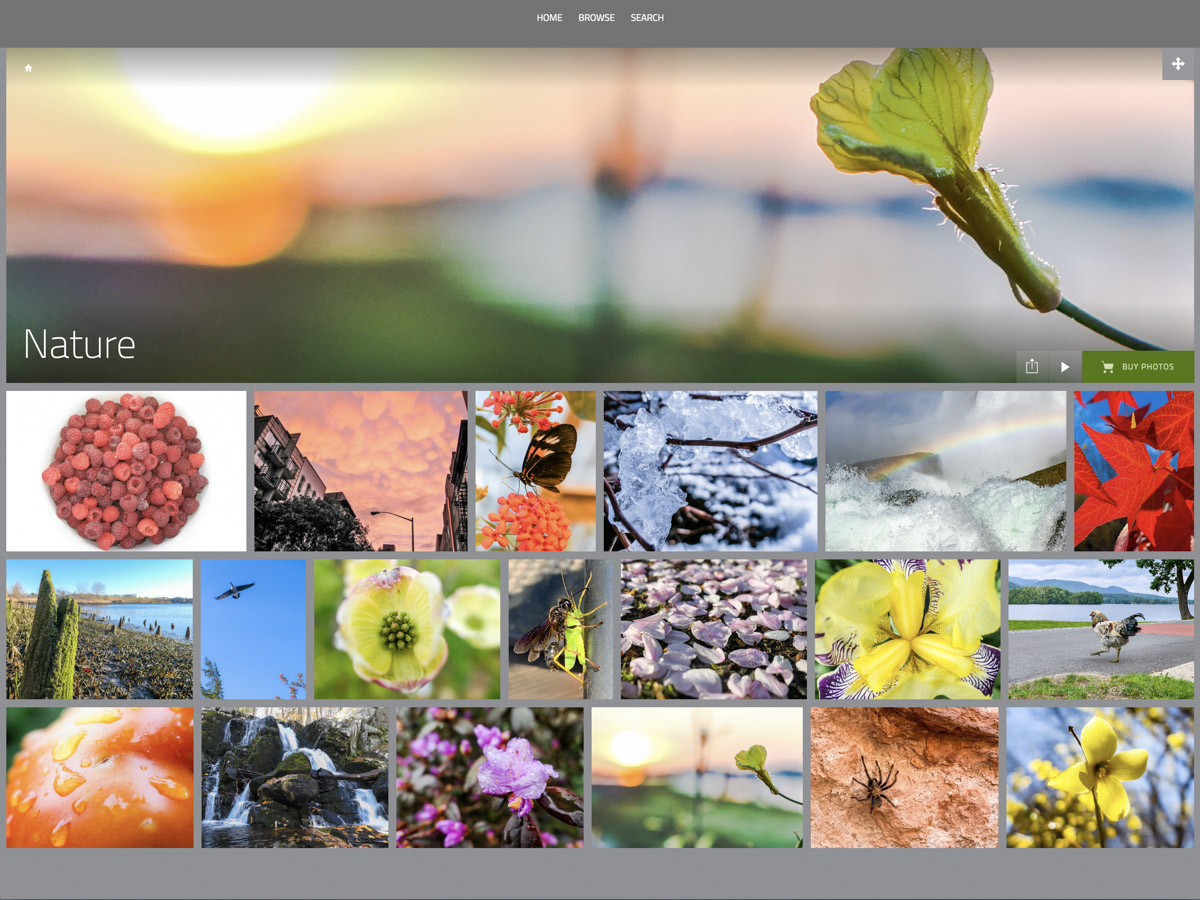Open the Search menu item

click(647, 18)
